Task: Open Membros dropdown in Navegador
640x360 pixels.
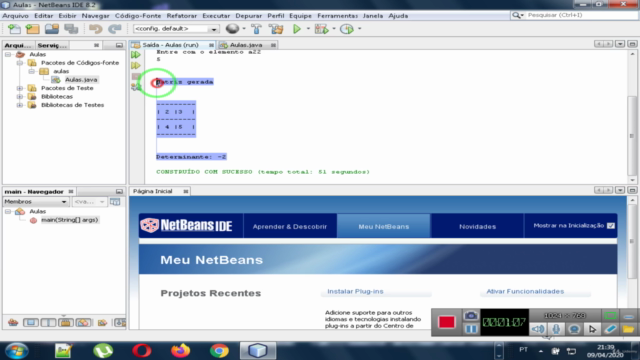Action: [x=36, y=202]
